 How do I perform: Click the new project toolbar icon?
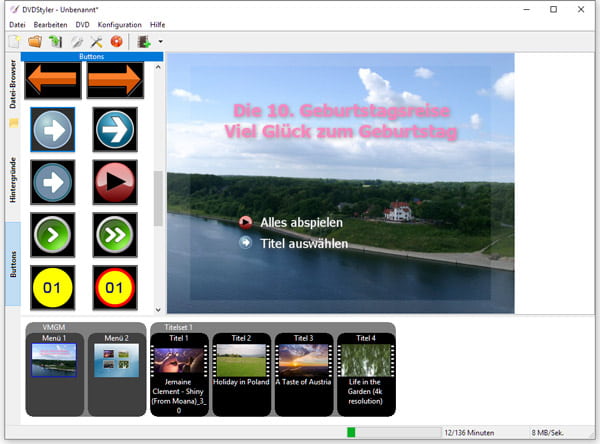point(14,42)
